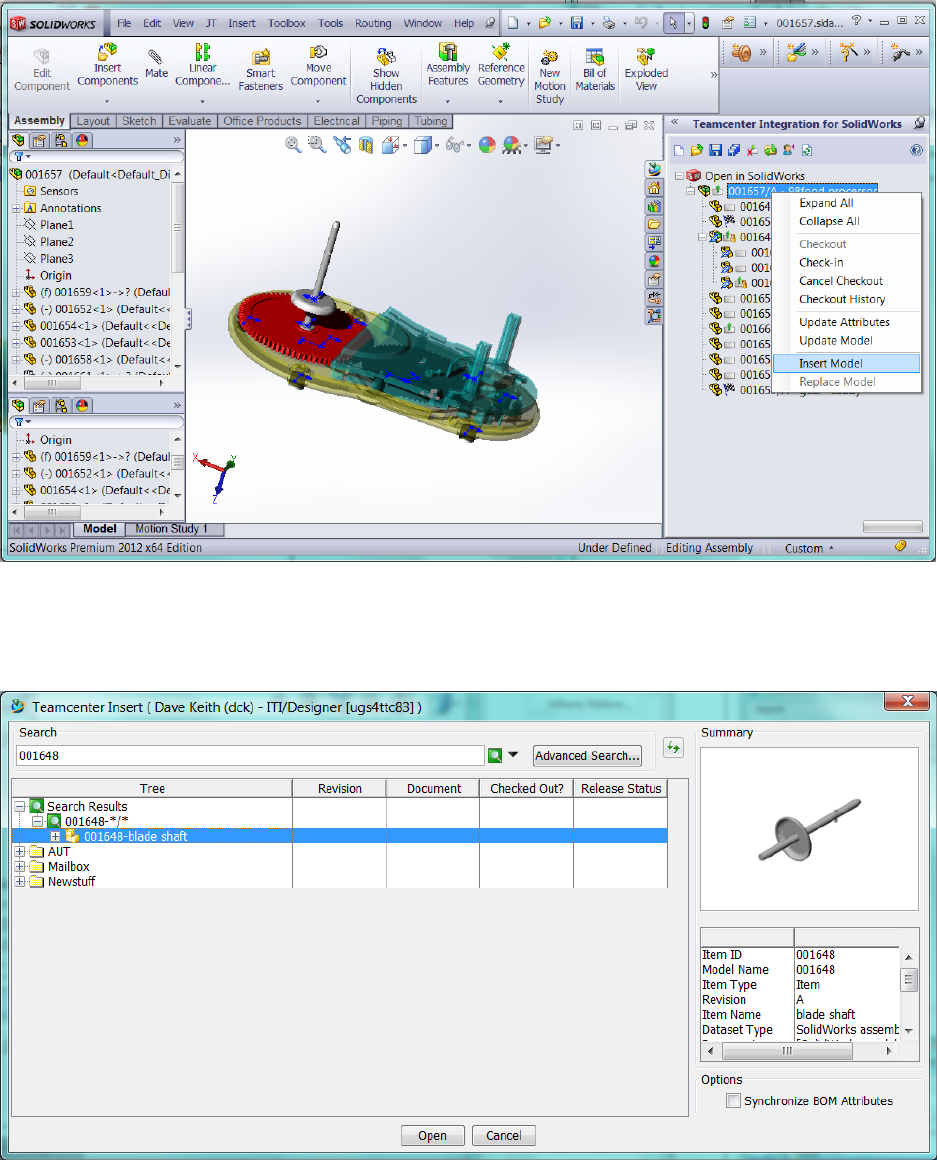Open the Motion Study 1 tab

coord(171,528)
